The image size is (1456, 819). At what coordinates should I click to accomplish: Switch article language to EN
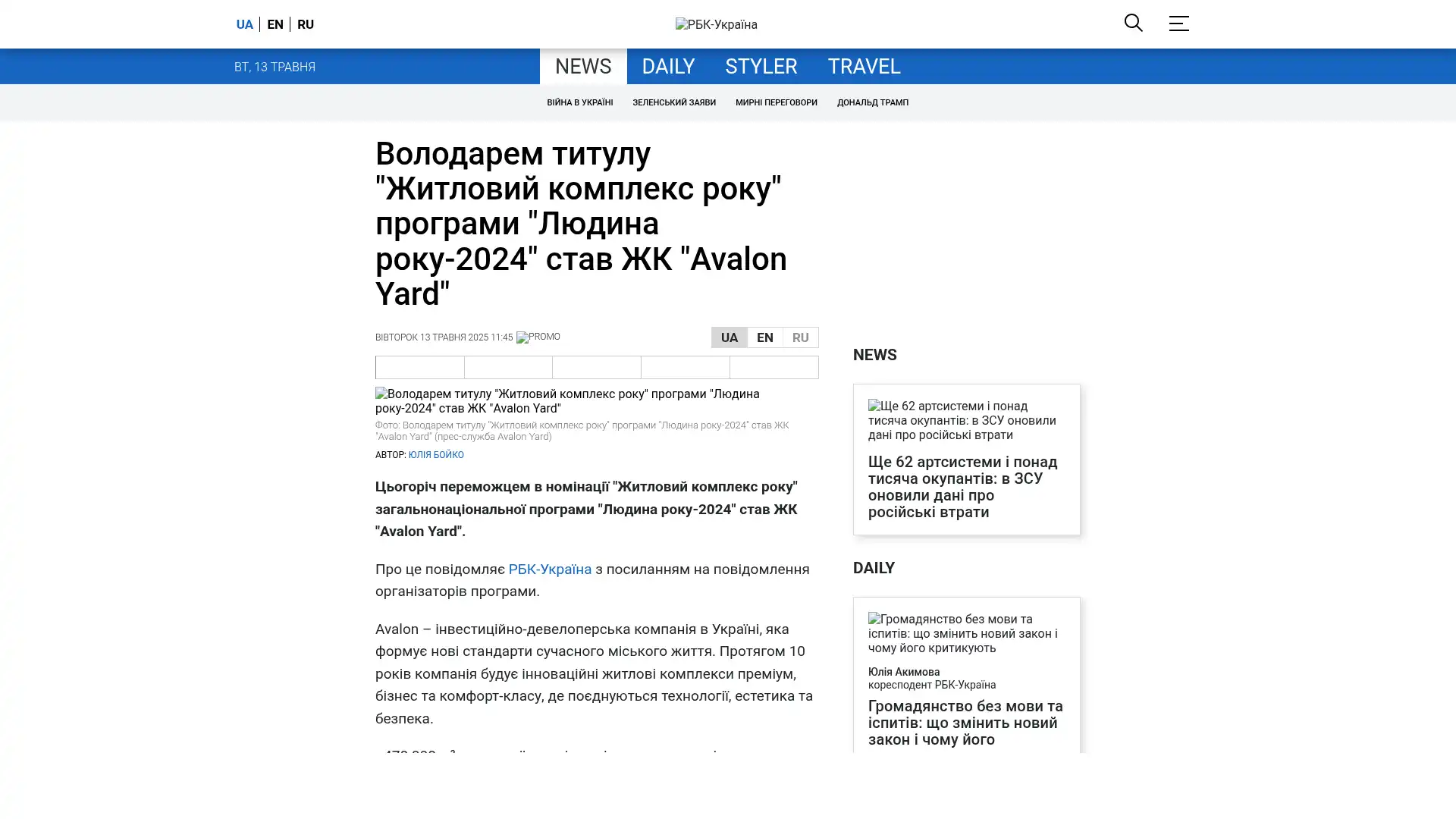764,337
